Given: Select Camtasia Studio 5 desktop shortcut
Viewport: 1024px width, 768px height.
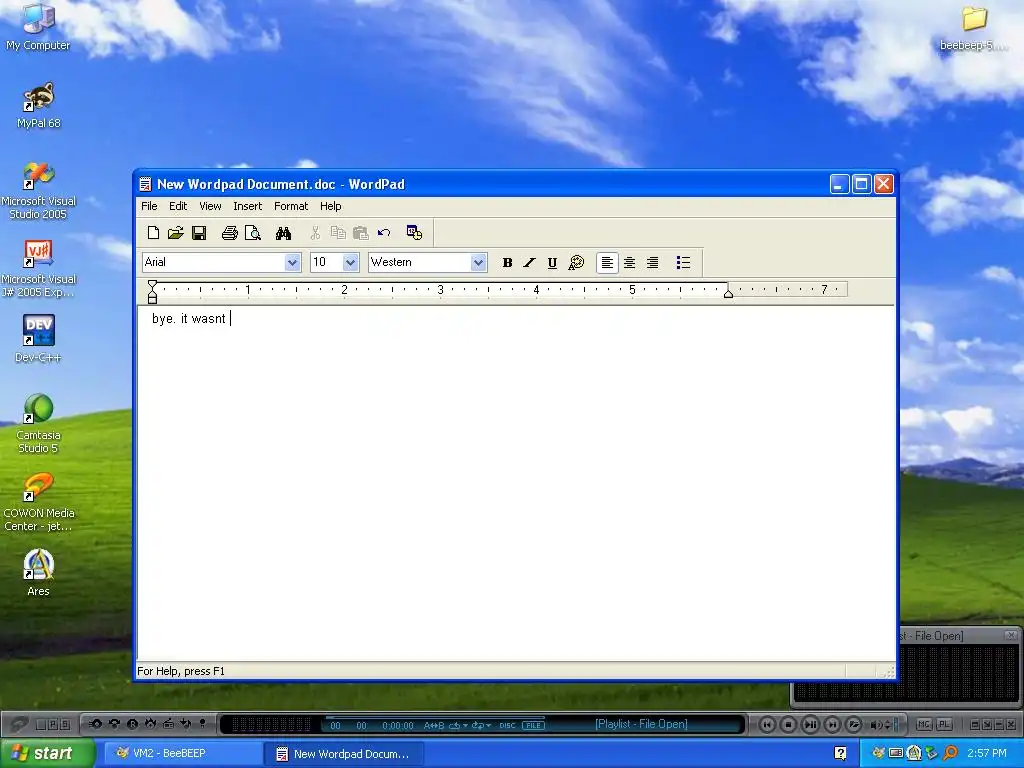Looking at the screenshot, I should tap(38, 423).
